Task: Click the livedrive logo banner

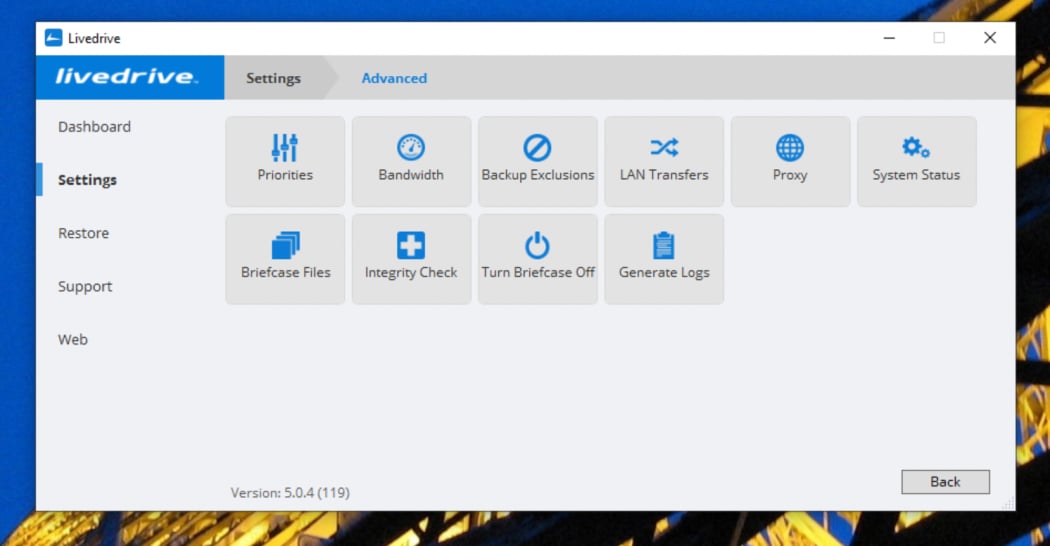Action: click(127, 77)
